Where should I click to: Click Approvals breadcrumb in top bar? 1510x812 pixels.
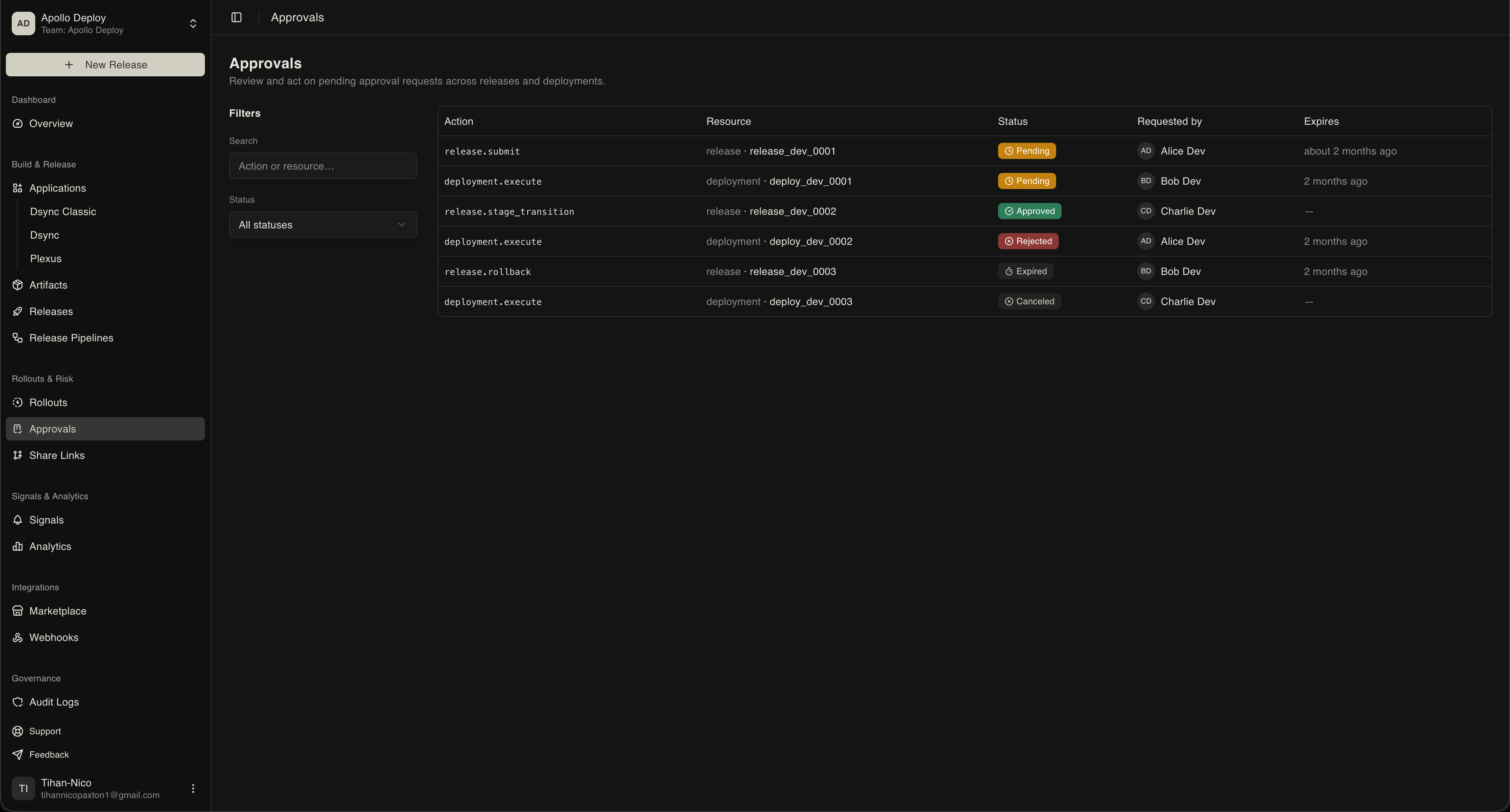pos(297,18)
